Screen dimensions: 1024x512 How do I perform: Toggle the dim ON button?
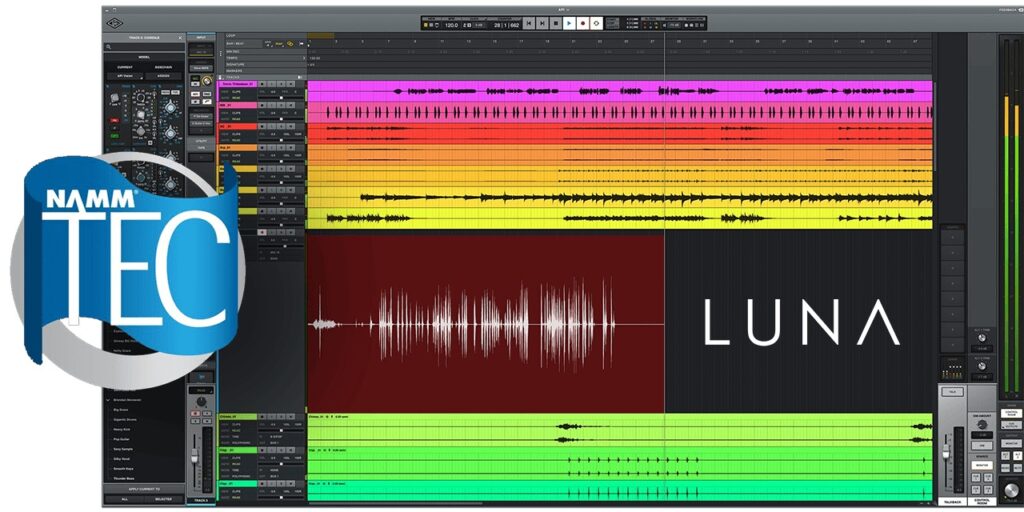(982, 445)
